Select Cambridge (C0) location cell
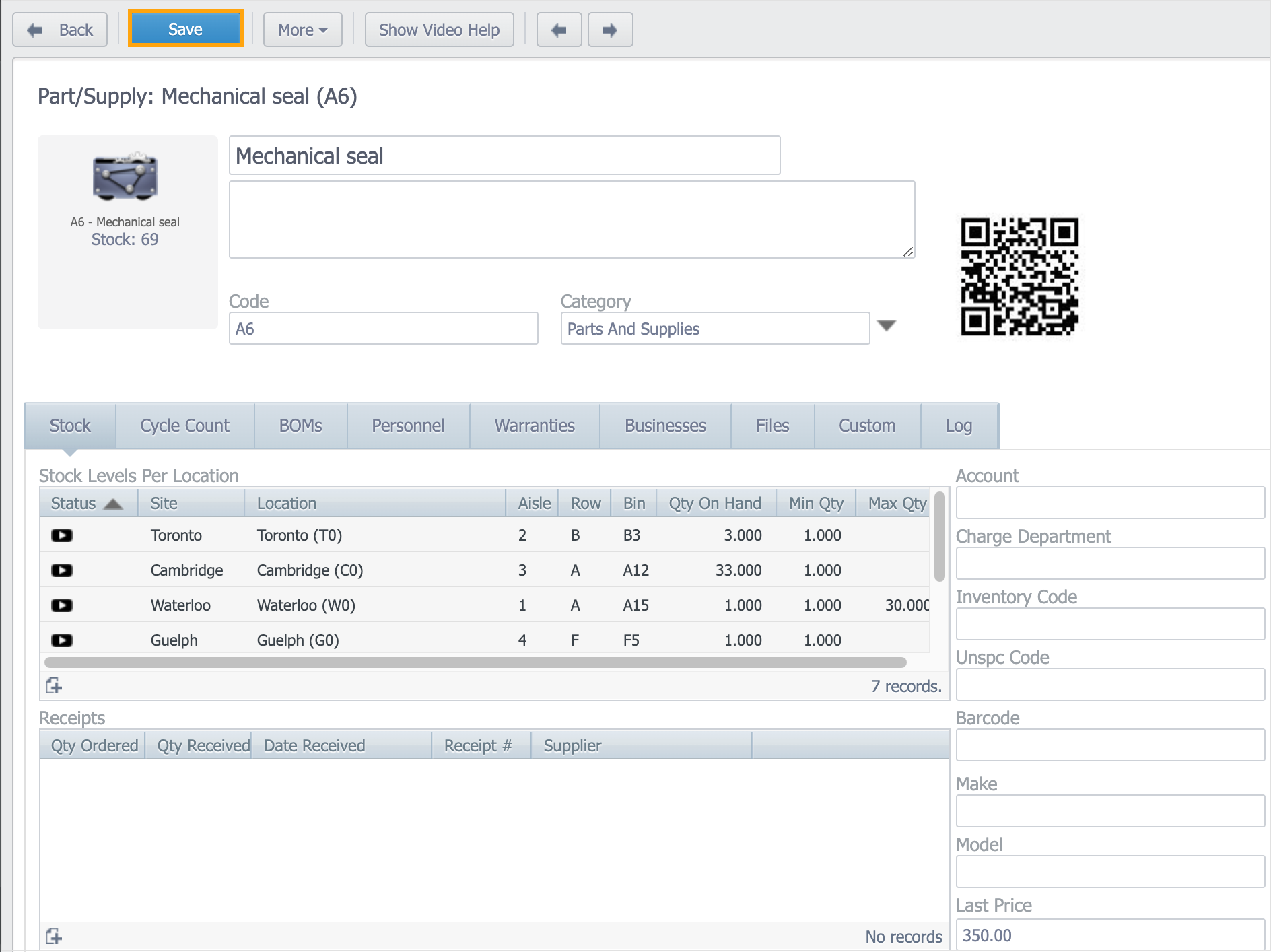The width and height of the screenshot is (1271, 952). point(310,570)
